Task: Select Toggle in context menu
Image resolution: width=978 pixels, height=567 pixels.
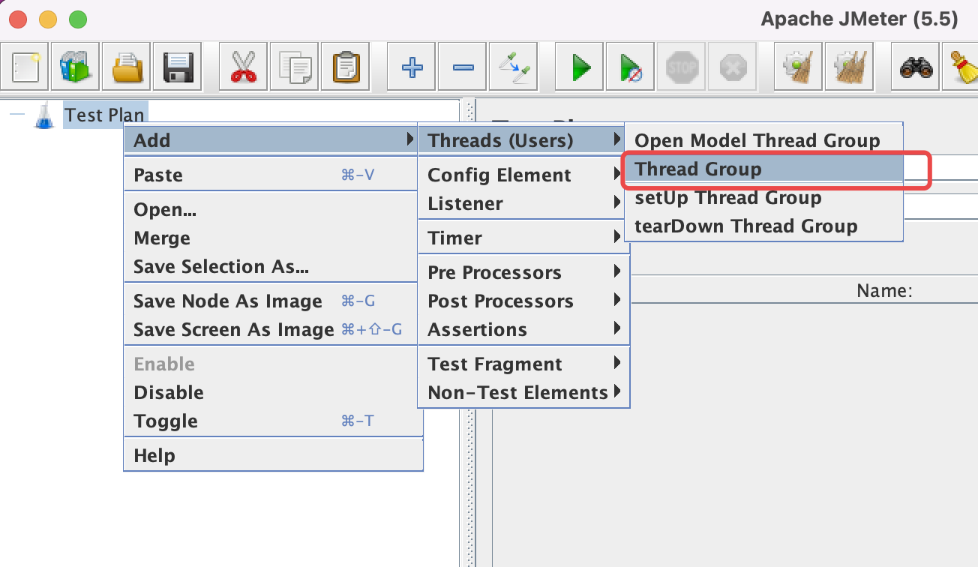Action: (x=165, y=421)
